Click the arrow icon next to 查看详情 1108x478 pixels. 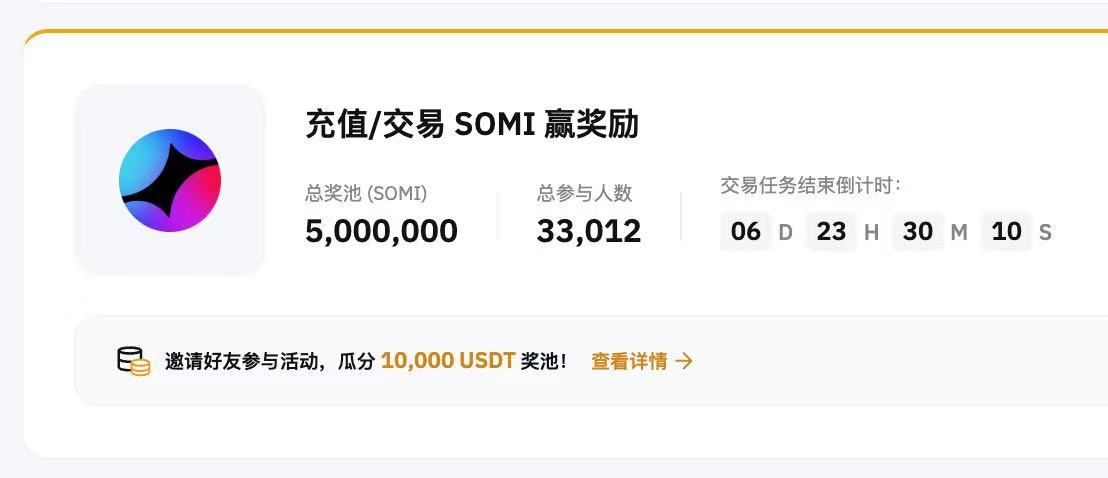(x=684, y=361)
